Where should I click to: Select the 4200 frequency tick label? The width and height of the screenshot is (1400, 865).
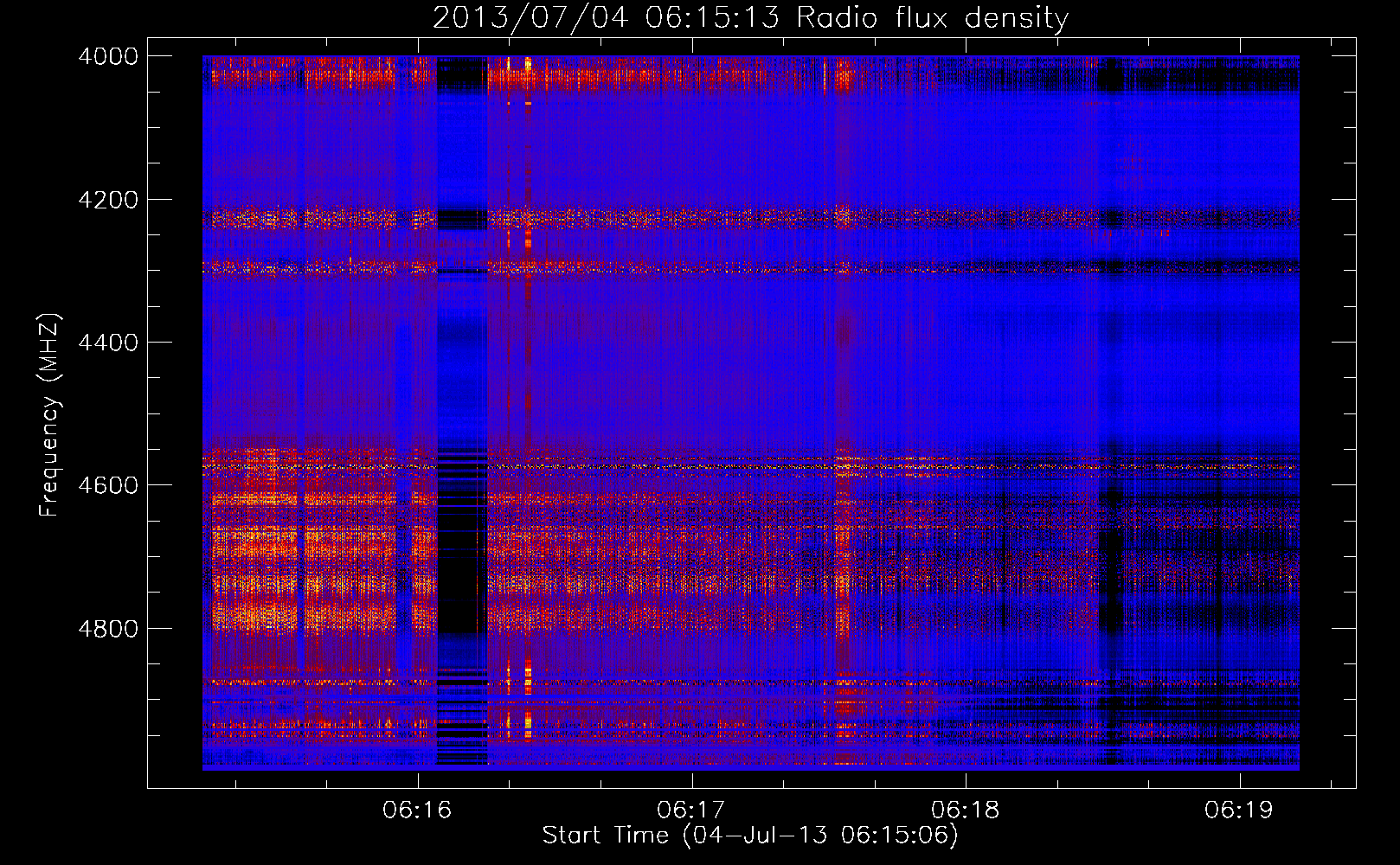[108, 200]
